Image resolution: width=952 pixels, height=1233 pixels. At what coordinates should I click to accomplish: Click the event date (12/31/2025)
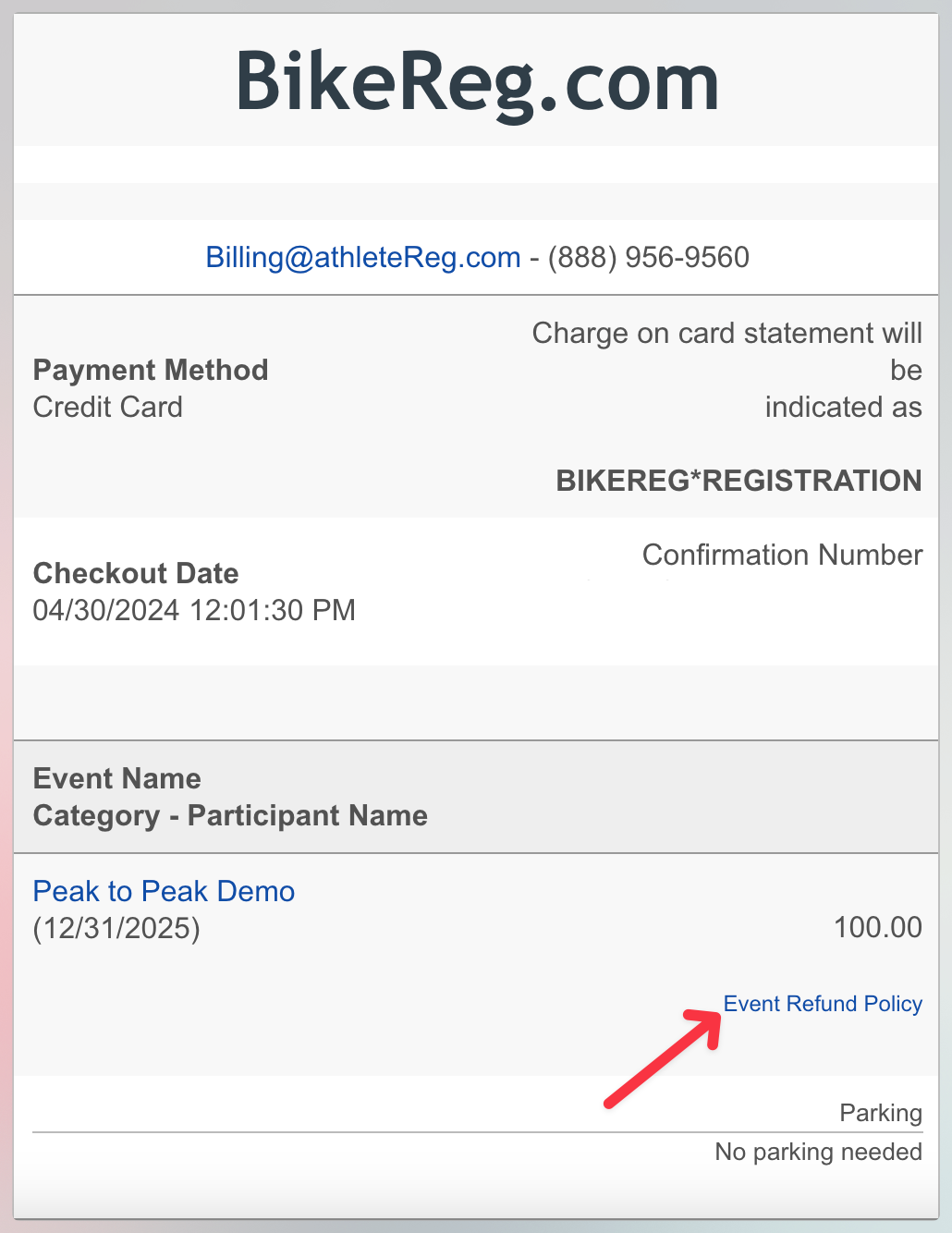(x=116, y=928)
